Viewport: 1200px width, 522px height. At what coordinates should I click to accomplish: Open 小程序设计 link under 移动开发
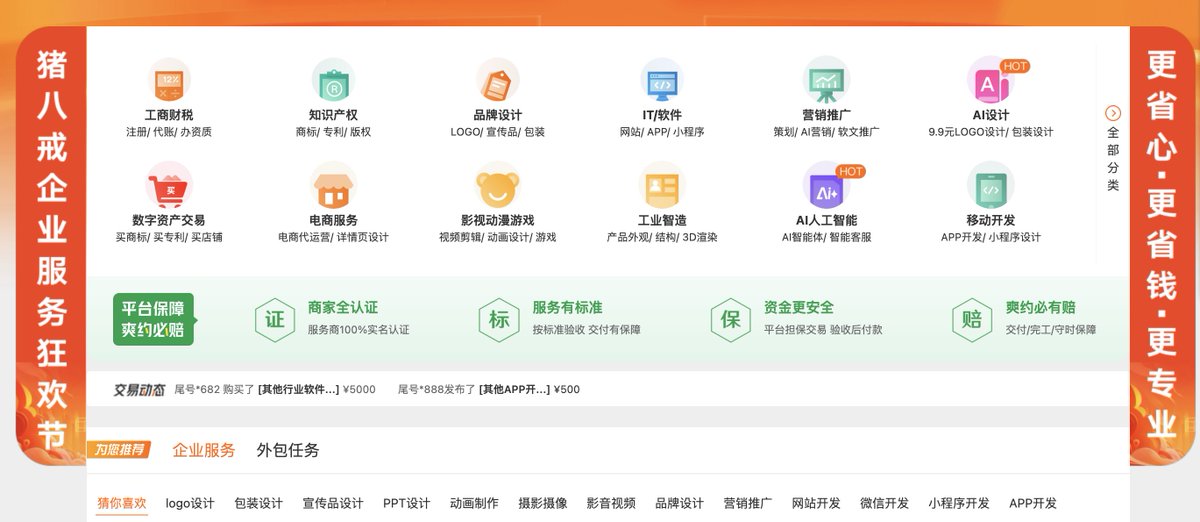1015,238
